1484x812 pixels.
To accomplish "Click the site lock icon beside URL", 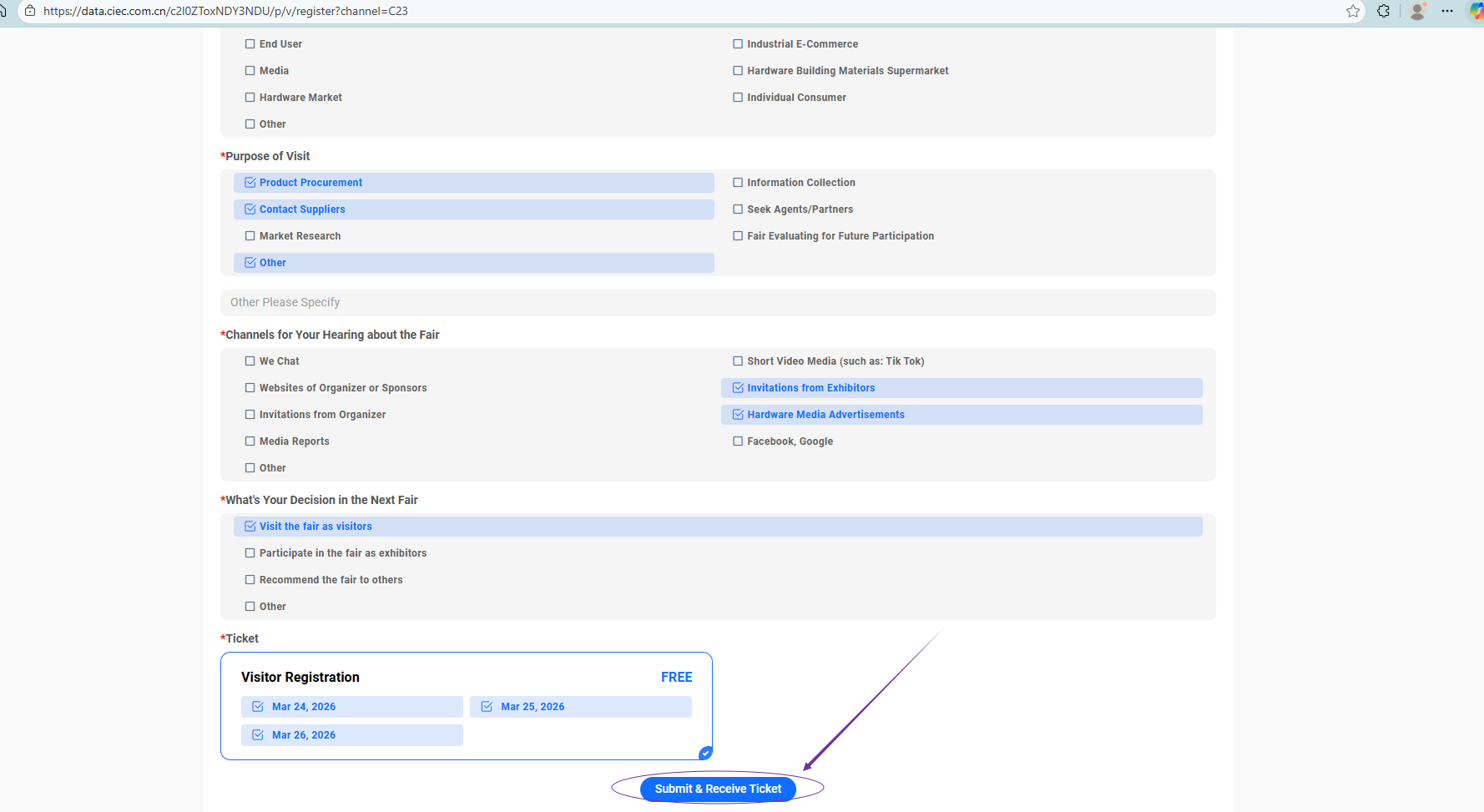I will click(30, 11).
